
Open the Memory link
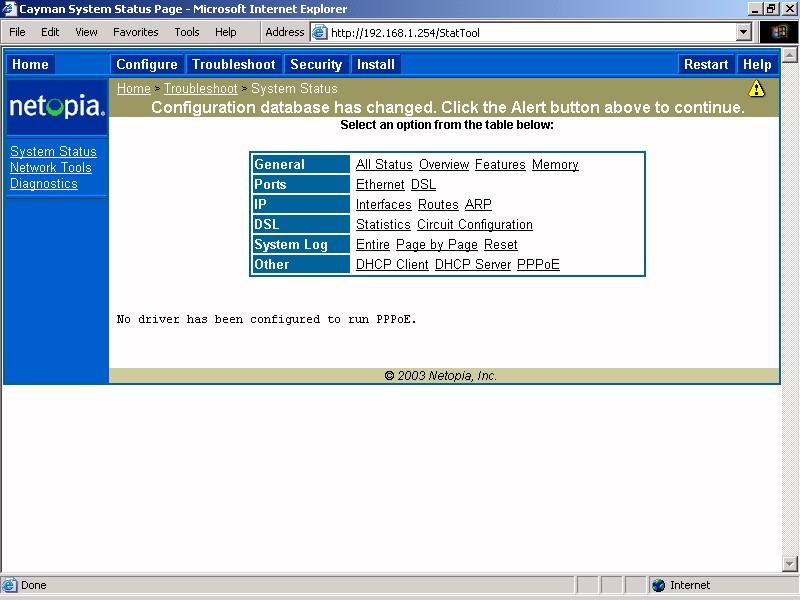pyautogui.click(x=555, y=165)
